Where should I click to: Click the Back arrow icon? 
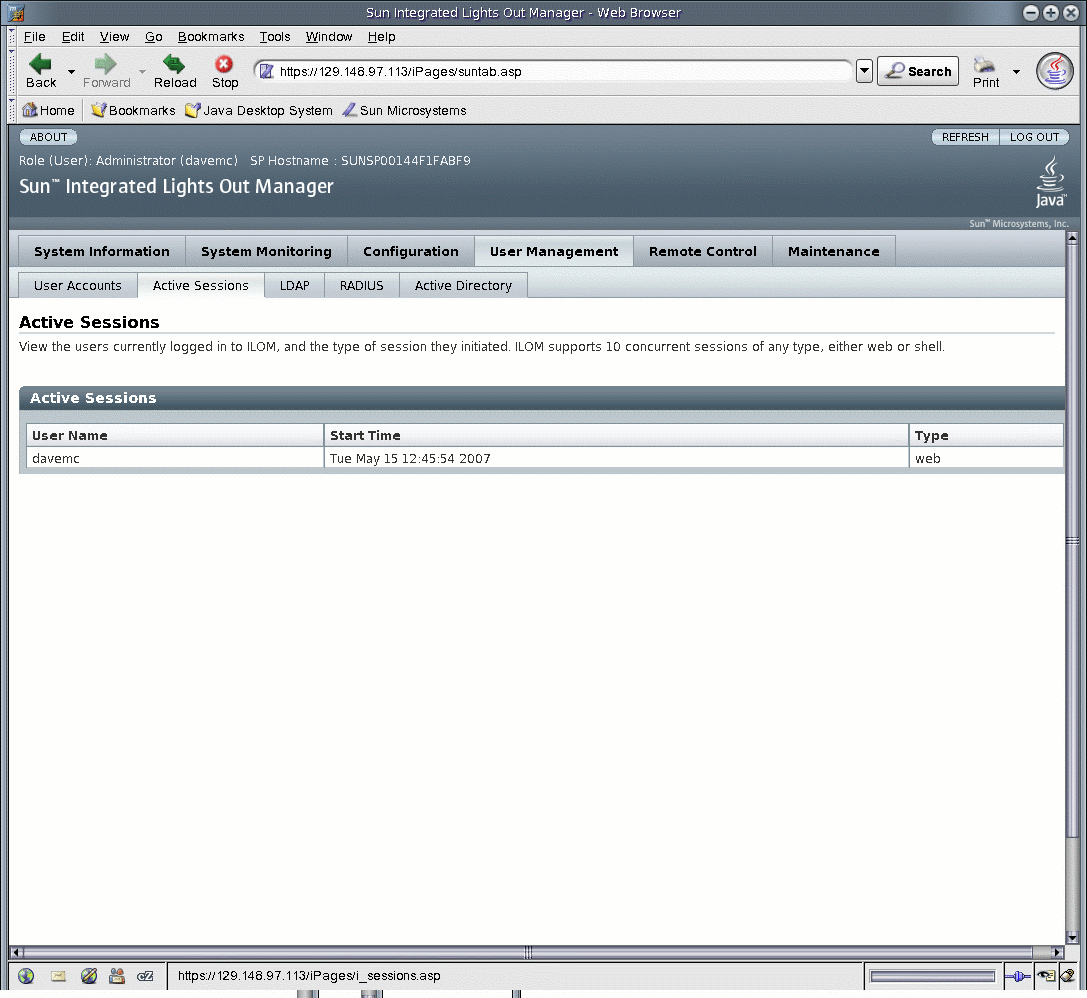point(40,64)
